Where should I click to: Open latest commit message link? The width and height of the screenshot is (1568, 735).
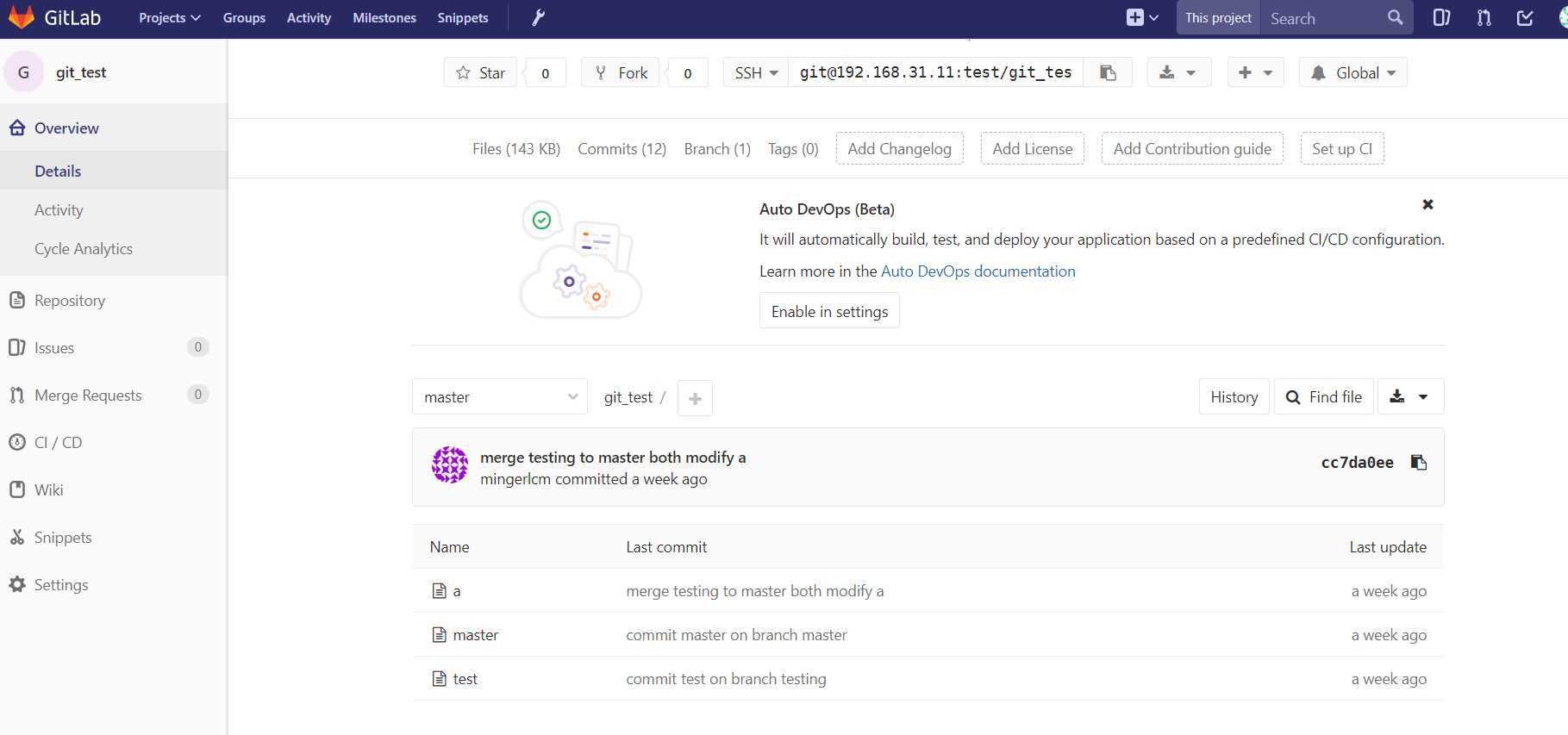pos(613,458)
